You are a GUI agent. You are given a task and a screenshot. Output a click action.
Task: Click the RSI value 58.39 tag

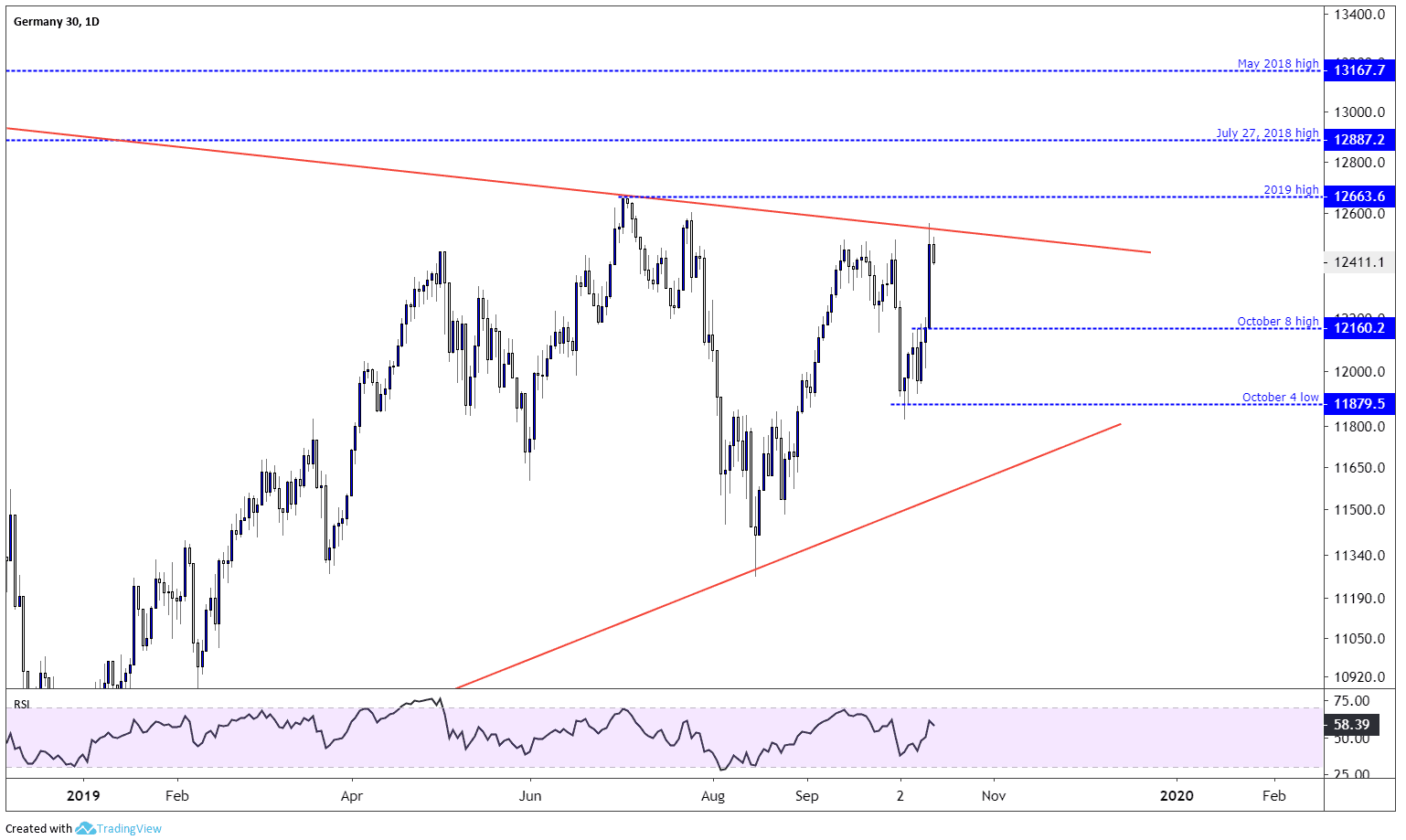click(x=1351, y=725)
